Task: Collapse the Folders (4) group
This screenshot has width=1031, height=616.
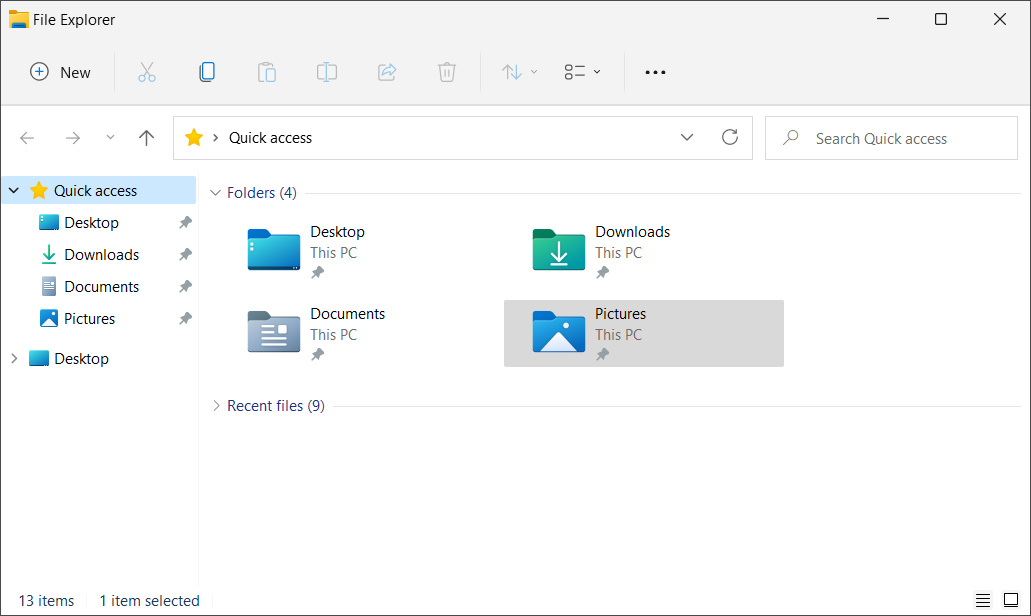Action: [x=215, y=193]
